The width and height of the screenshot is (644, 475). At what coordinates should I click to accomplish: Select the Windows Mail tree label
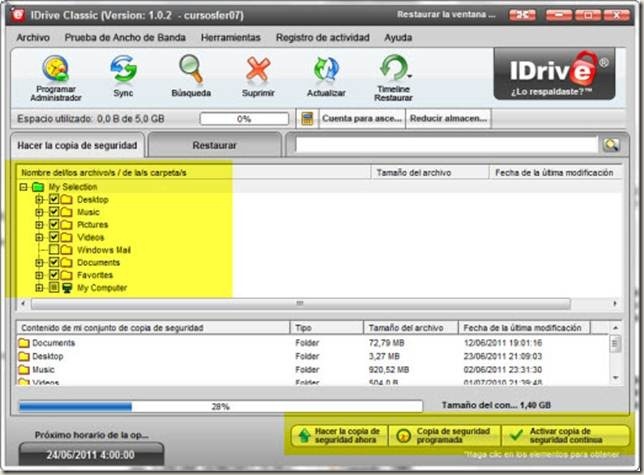click(104, 250)
